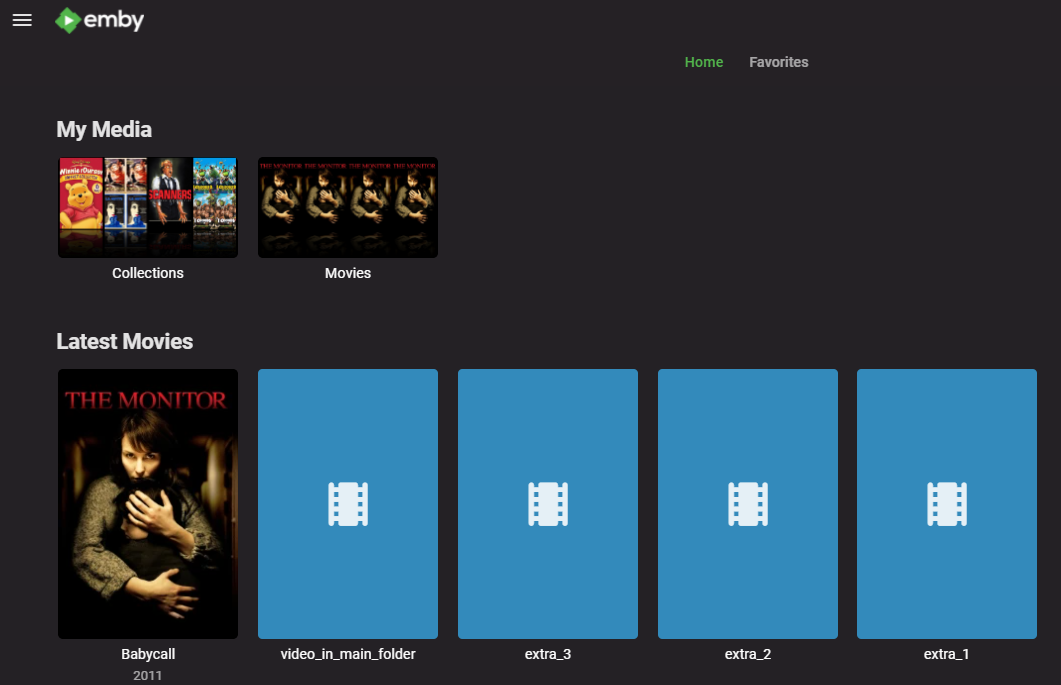Click the My Media heading
The image size is (1061, 685).
104,129
